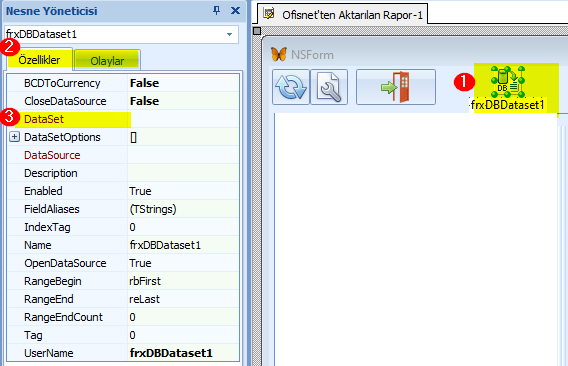Click the exit door button
Image resolution: width=568 pixels, height=366 pixels.
396,87
